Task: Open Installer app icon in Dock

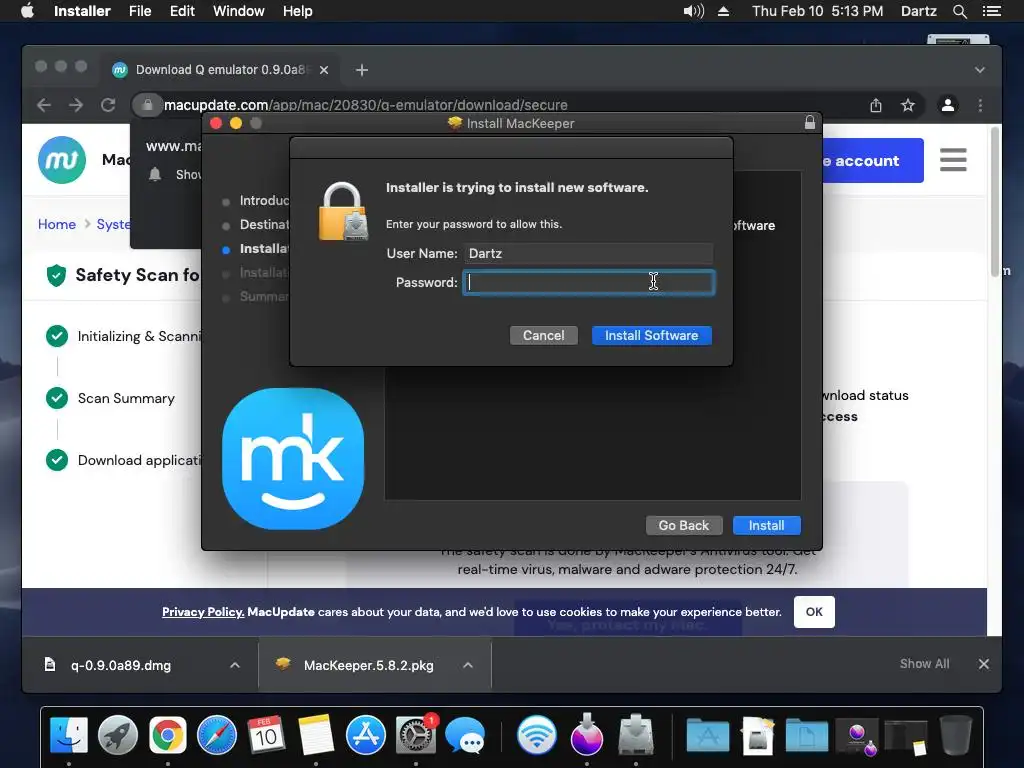Action: (636, 735)
